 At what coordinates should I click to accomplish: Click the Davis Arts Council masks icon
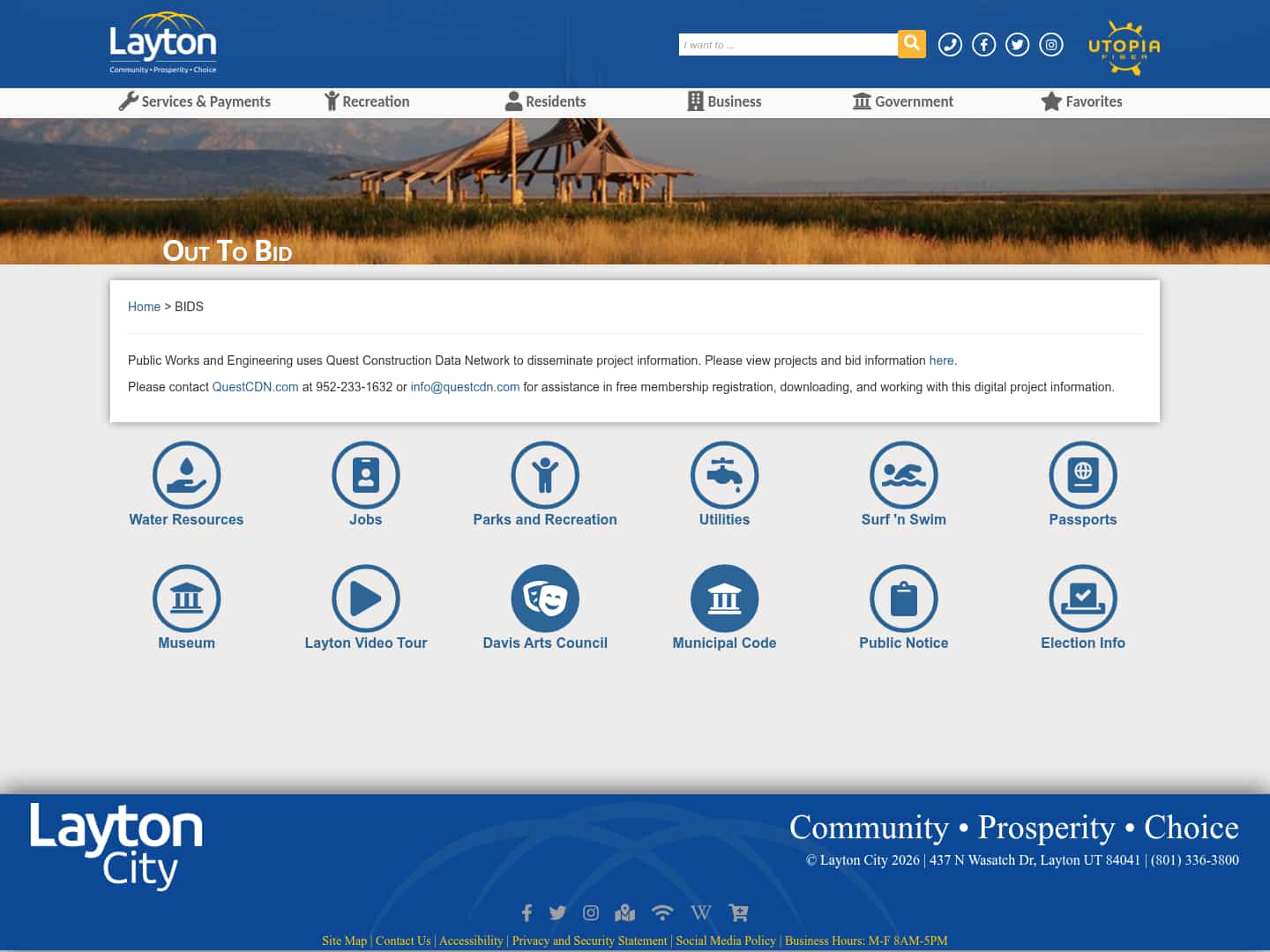(x=545, y=599)
